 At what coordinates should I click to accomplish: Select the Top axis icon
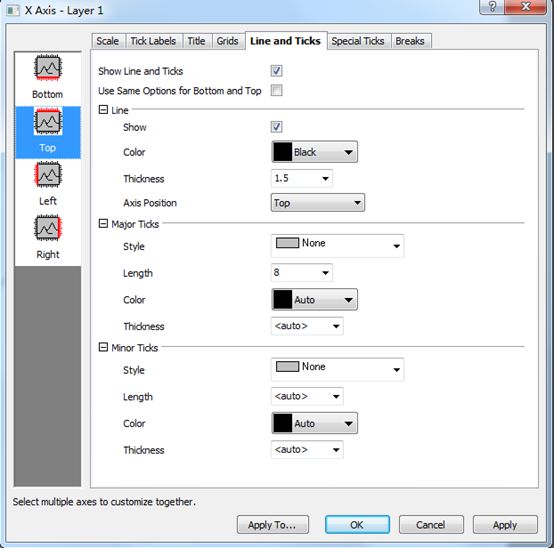pyautogui.click(x=48, y=121)
